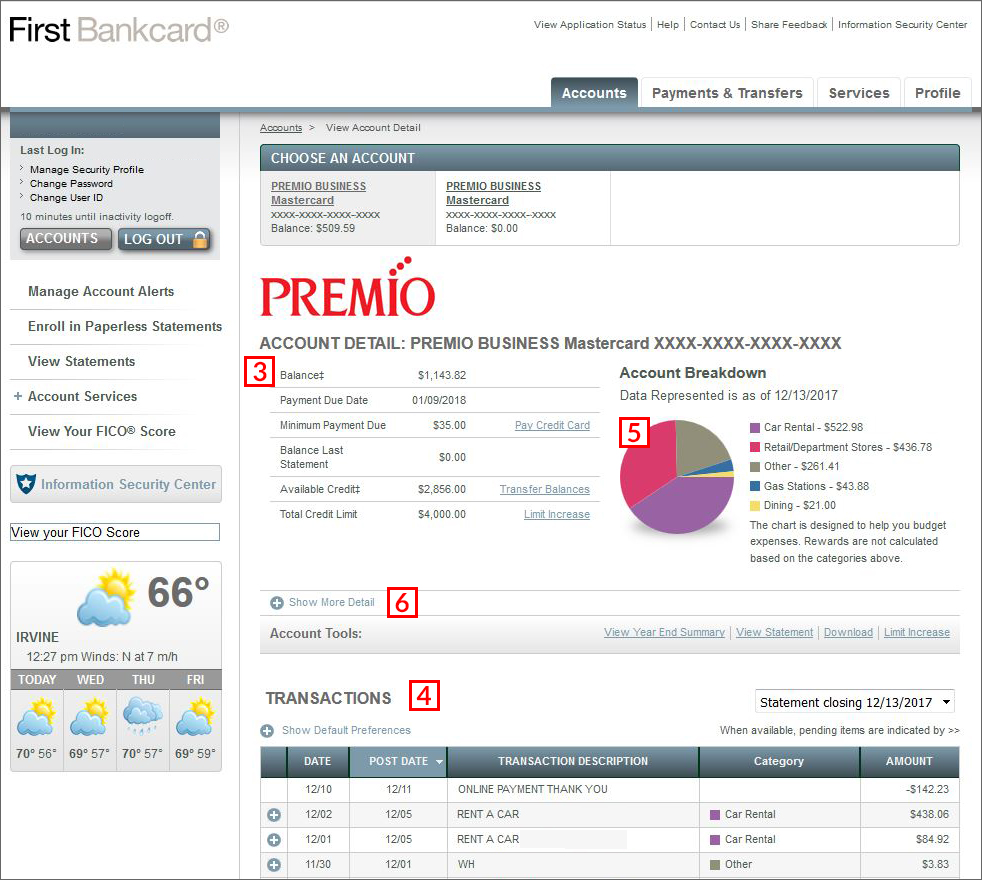The height and width of the screenshot is (880, 982).
Task: Click the Amount column header
Action: [909, 762]
